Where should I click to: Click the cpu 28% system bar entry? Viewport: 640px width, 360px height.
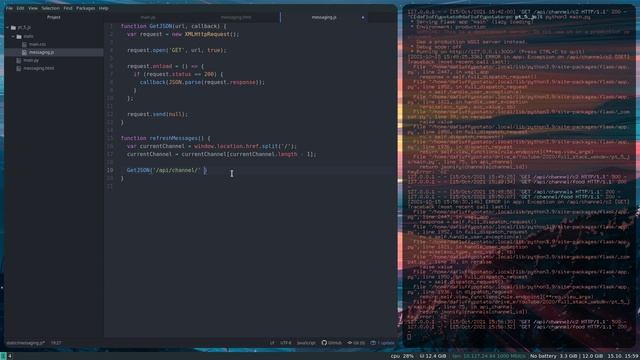coord(402,356)
